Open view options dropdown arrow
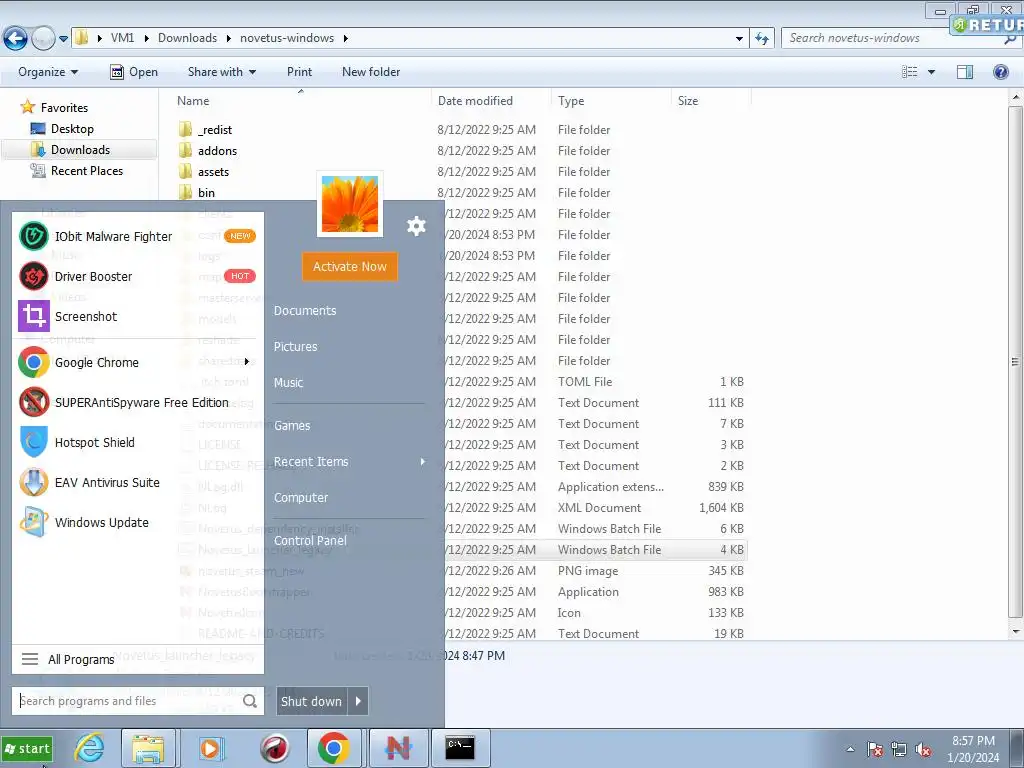Viewport: 1024px width, 768px height. coord(931,72)
